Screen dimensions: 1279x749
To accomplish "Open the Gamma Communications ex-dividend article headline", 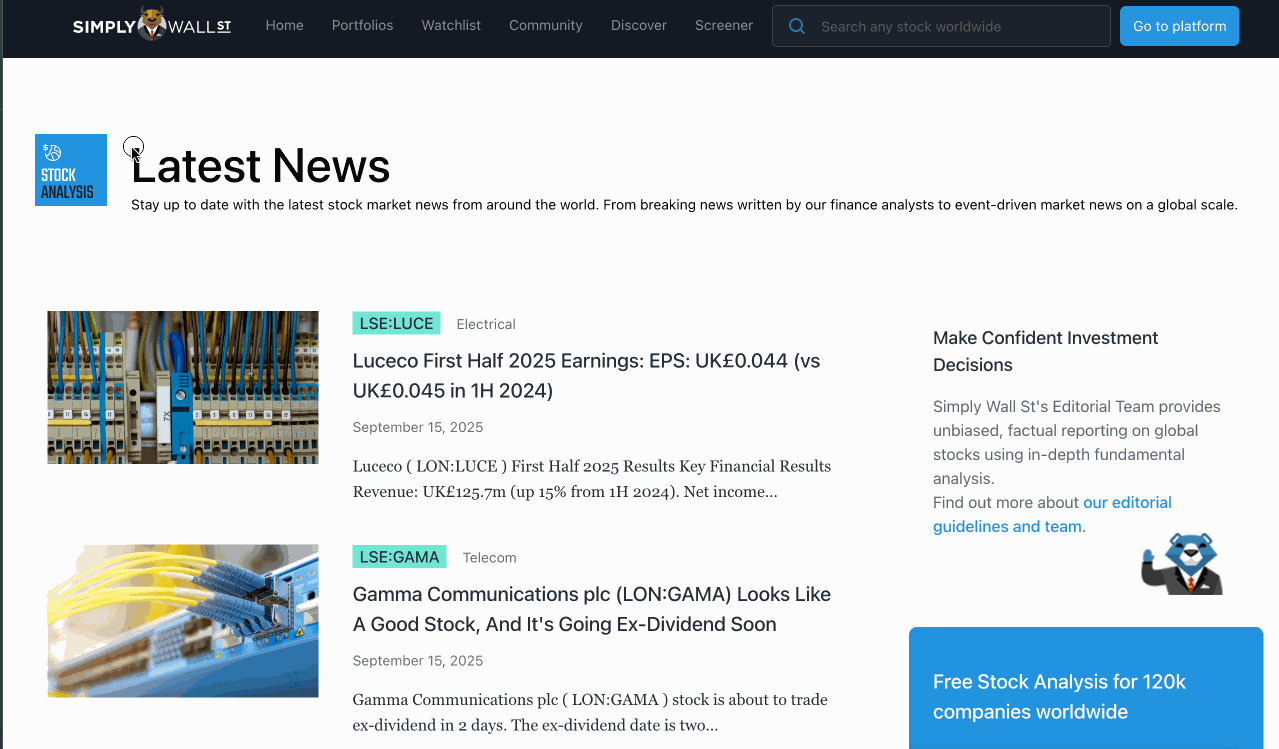I will tap(592, 609).
